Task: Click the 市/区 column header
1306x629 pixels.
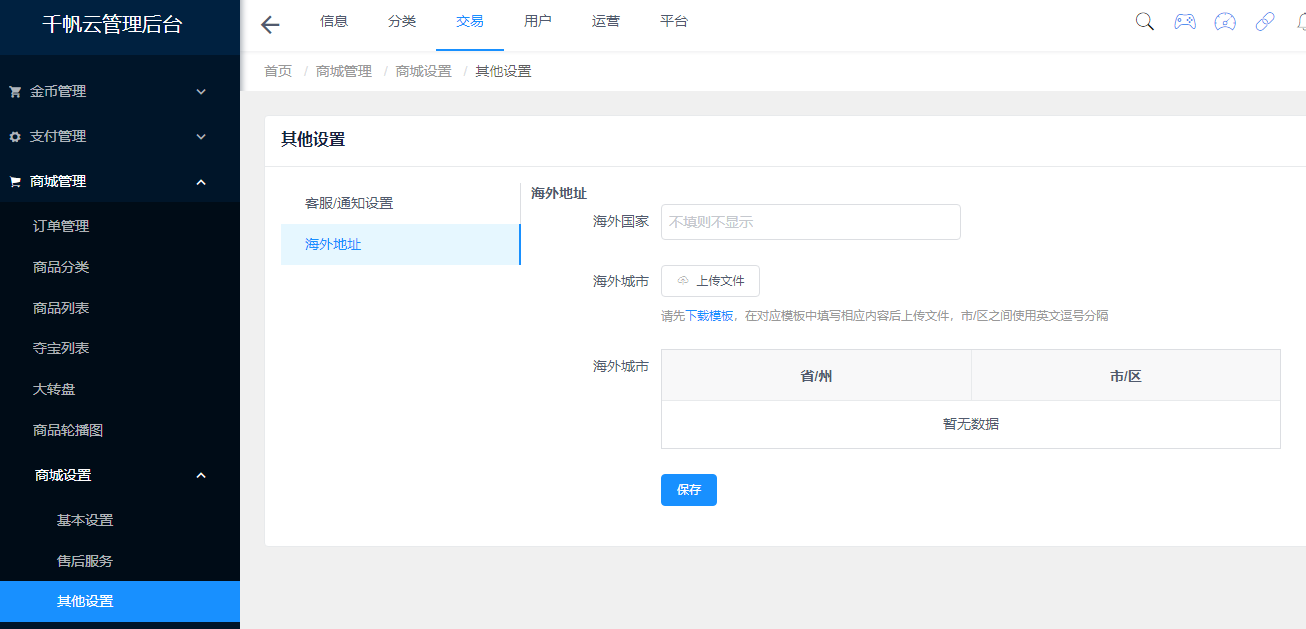Action: pos(1126,376)
